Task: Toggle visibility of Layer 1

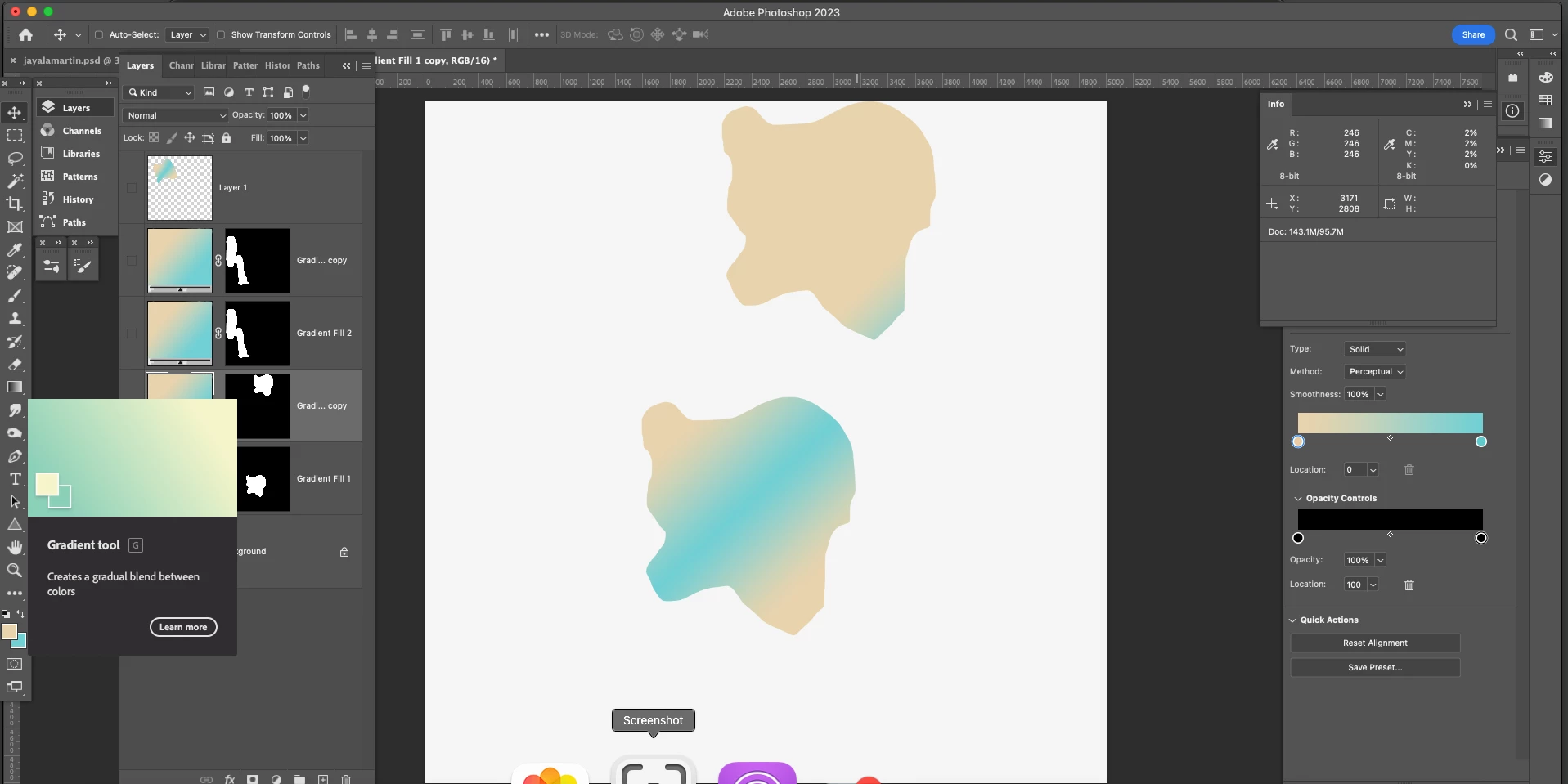Action: pos(132,188)
